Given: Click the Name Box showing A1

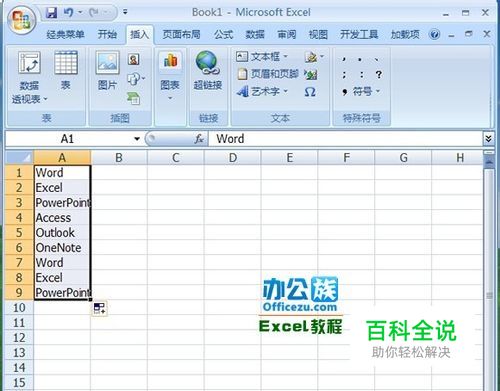Looking at the screenshot, I should click(67, 139).
